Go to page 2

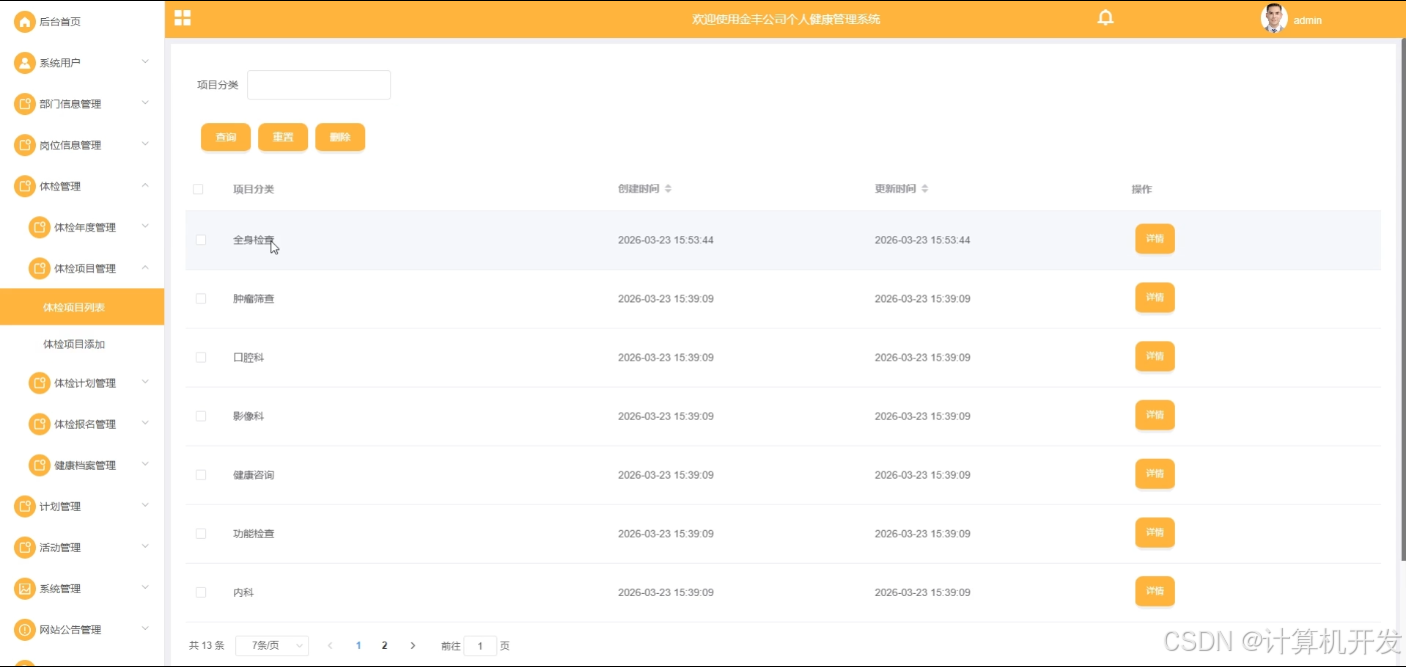384,646
